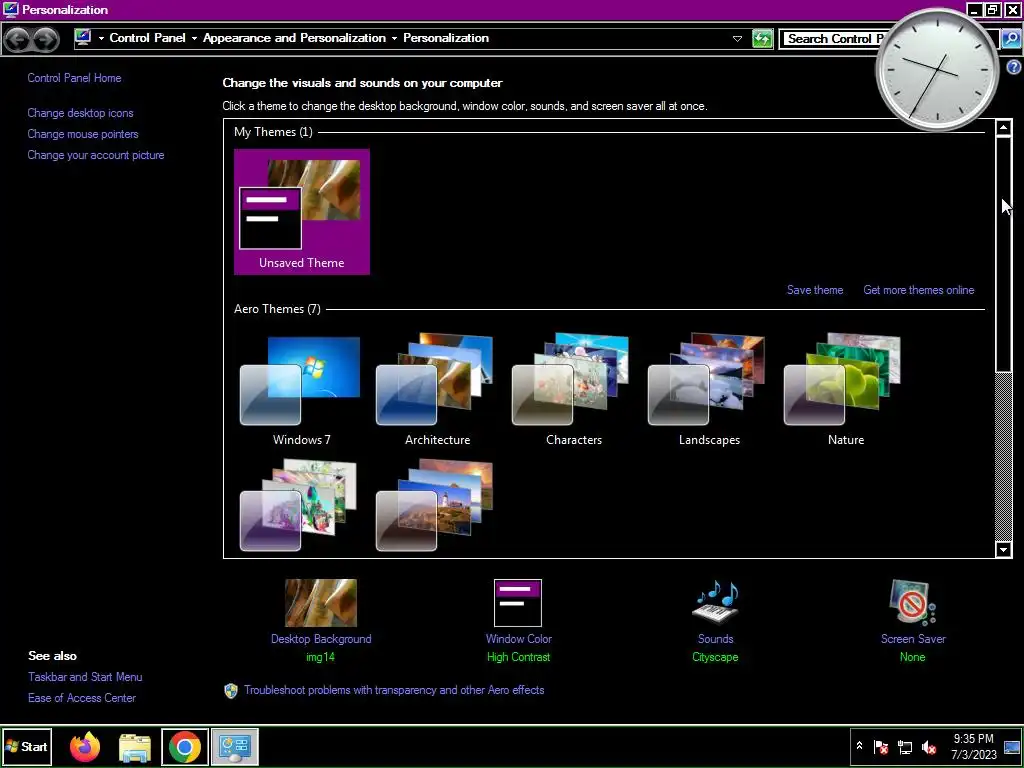The width and height of the screenshot is (1024, 768).
Task: Click the shield icon beside Troubleshoot link
Action: [x=231, y=690]
